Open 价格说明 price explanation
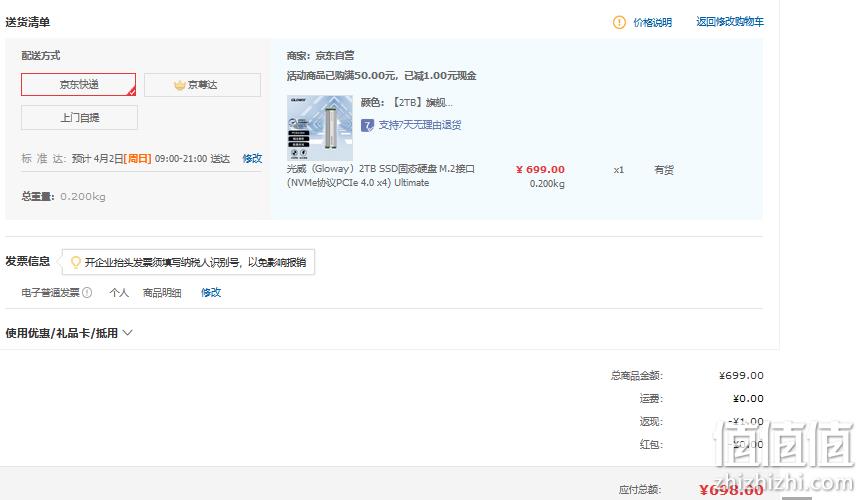Screen dimensions: 863x500 point(652,22)
